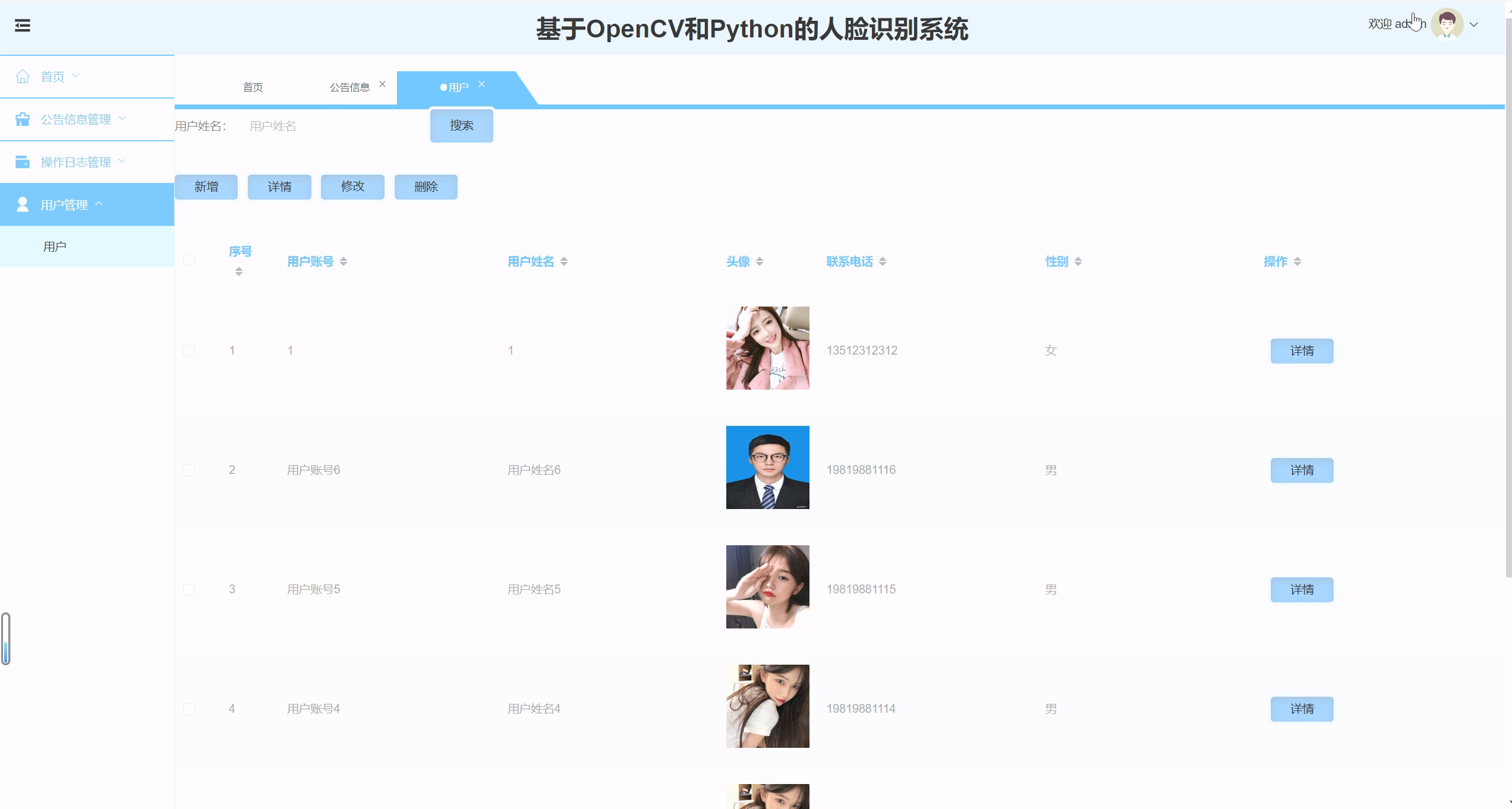Collapse the sidebar with the hamburger icon

(23, 26)
